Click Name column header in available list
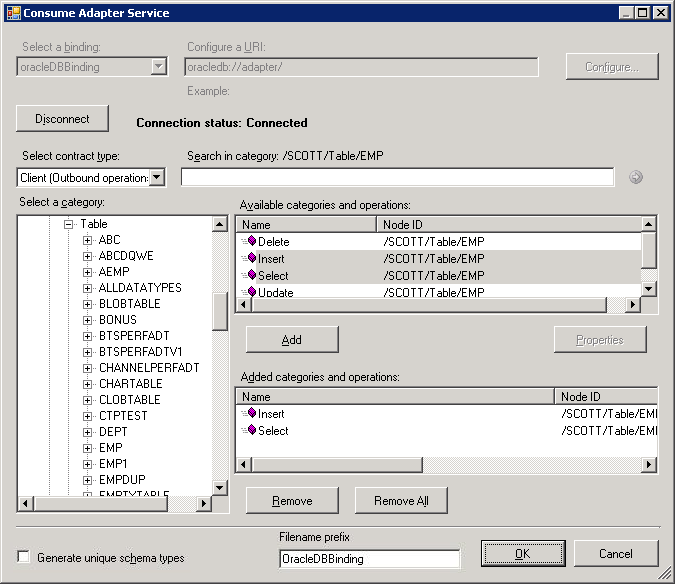The image size is (675, 584). pos(307,224)
